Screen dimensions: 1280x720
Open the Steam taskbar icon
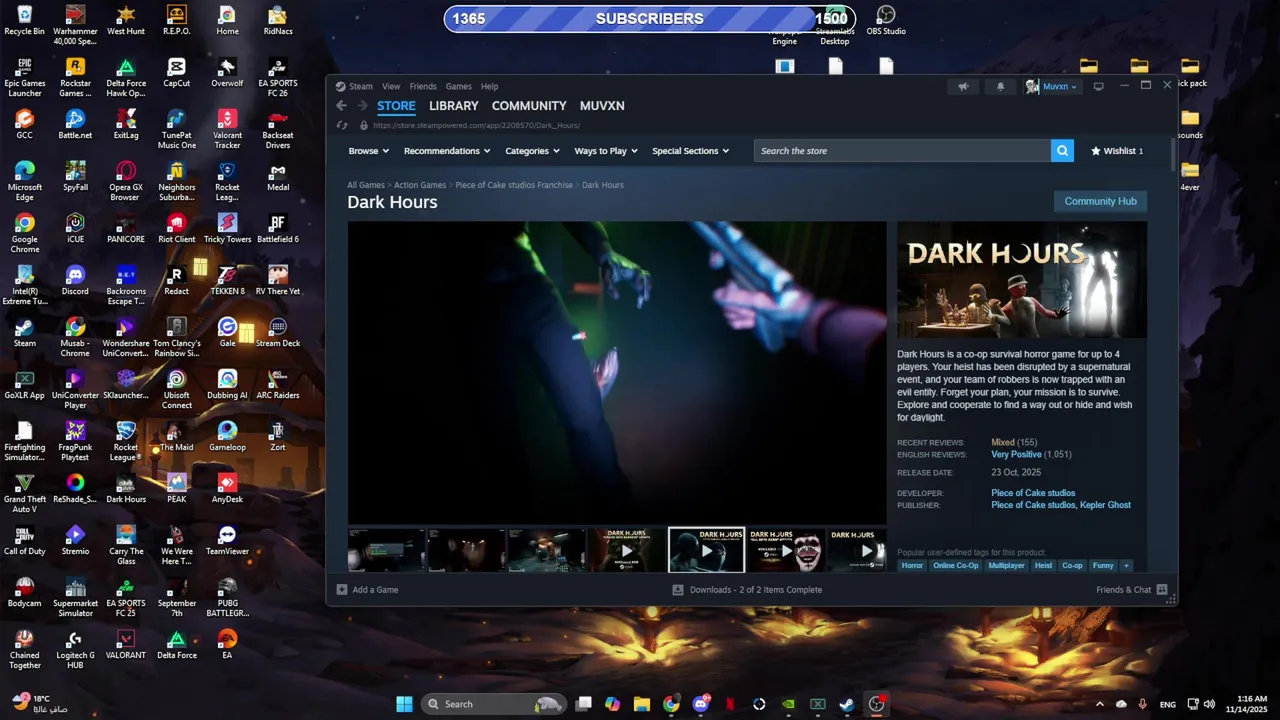click(x=847, y=704)
